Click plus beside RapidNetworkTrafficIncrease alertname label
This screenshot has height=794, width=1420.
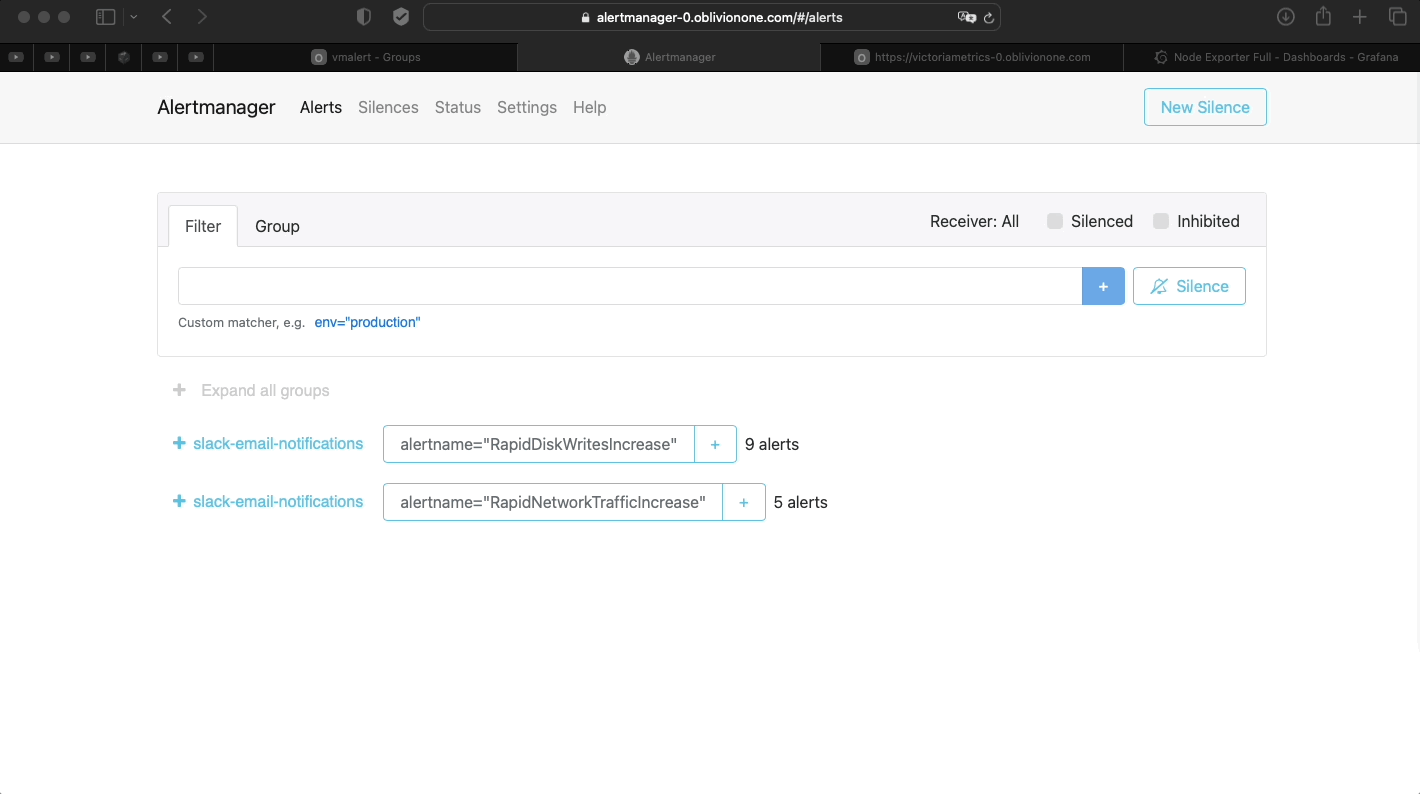tap(743, 502)
